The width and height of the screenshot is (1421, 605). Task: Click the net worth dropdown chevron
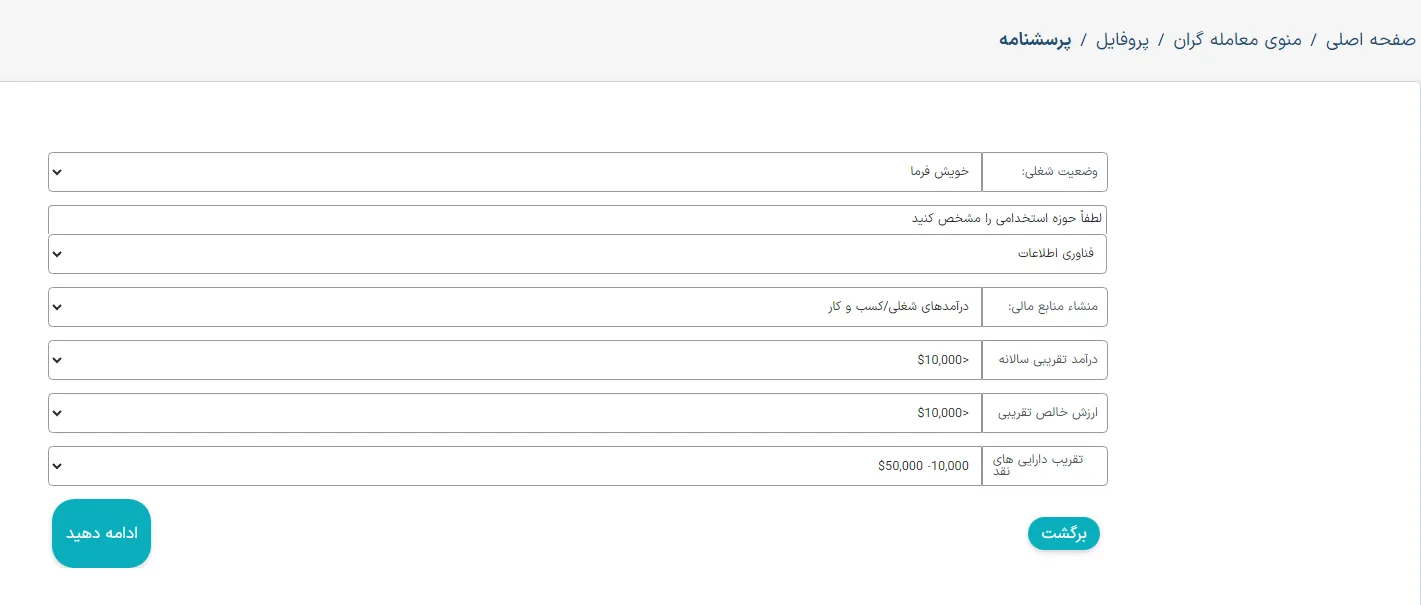[57, 413]
